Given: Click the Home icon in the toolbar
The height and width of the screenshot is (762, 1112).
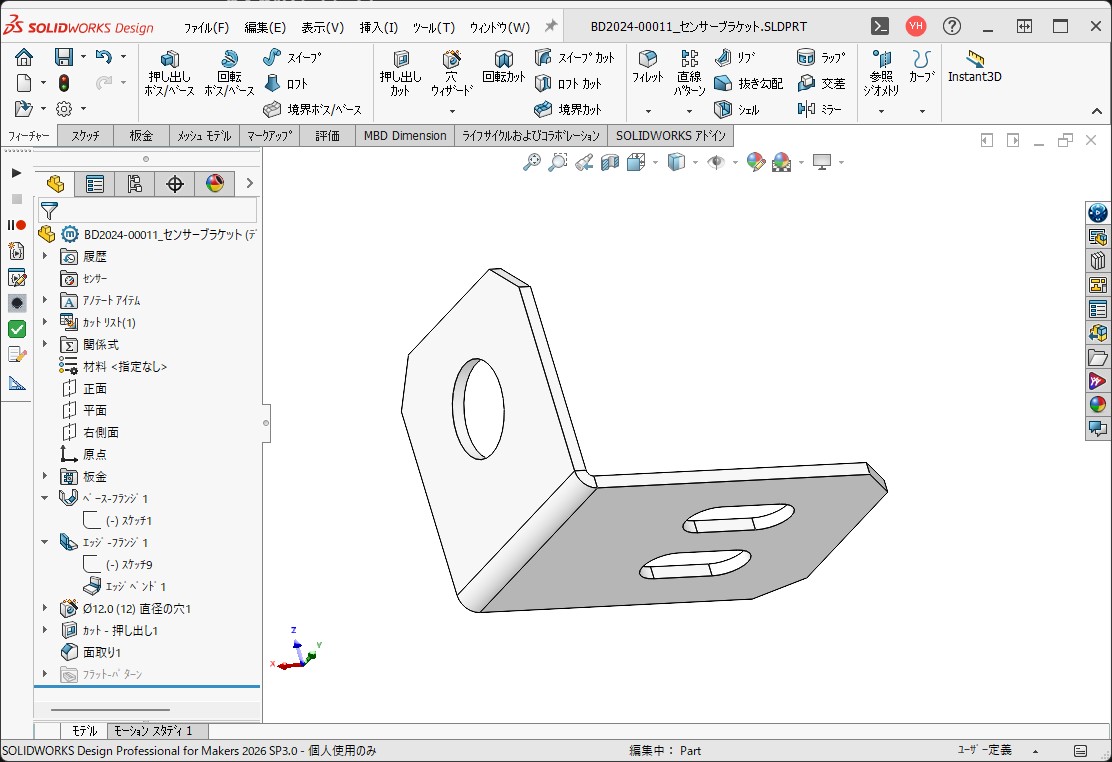Looking at the screenshot, I should pos(24,57).
